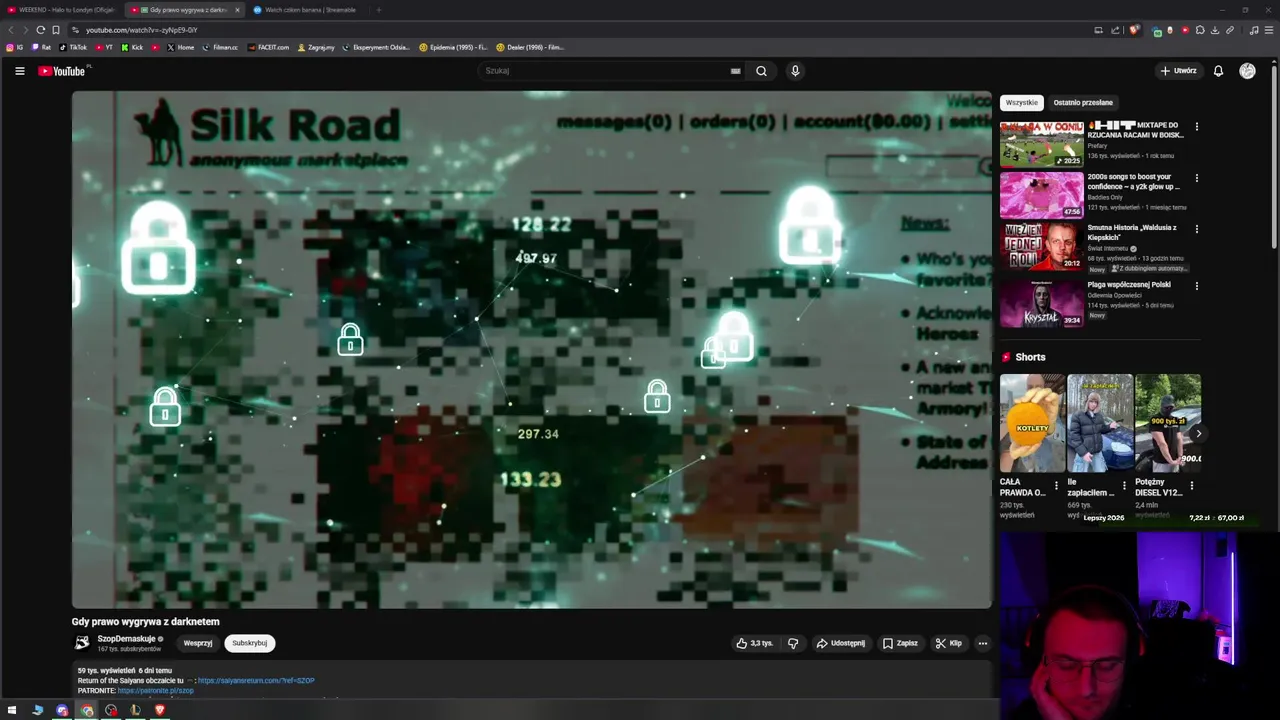
Task: Open the SzopDemaskuje channel name
Action: tap(126, 638)
